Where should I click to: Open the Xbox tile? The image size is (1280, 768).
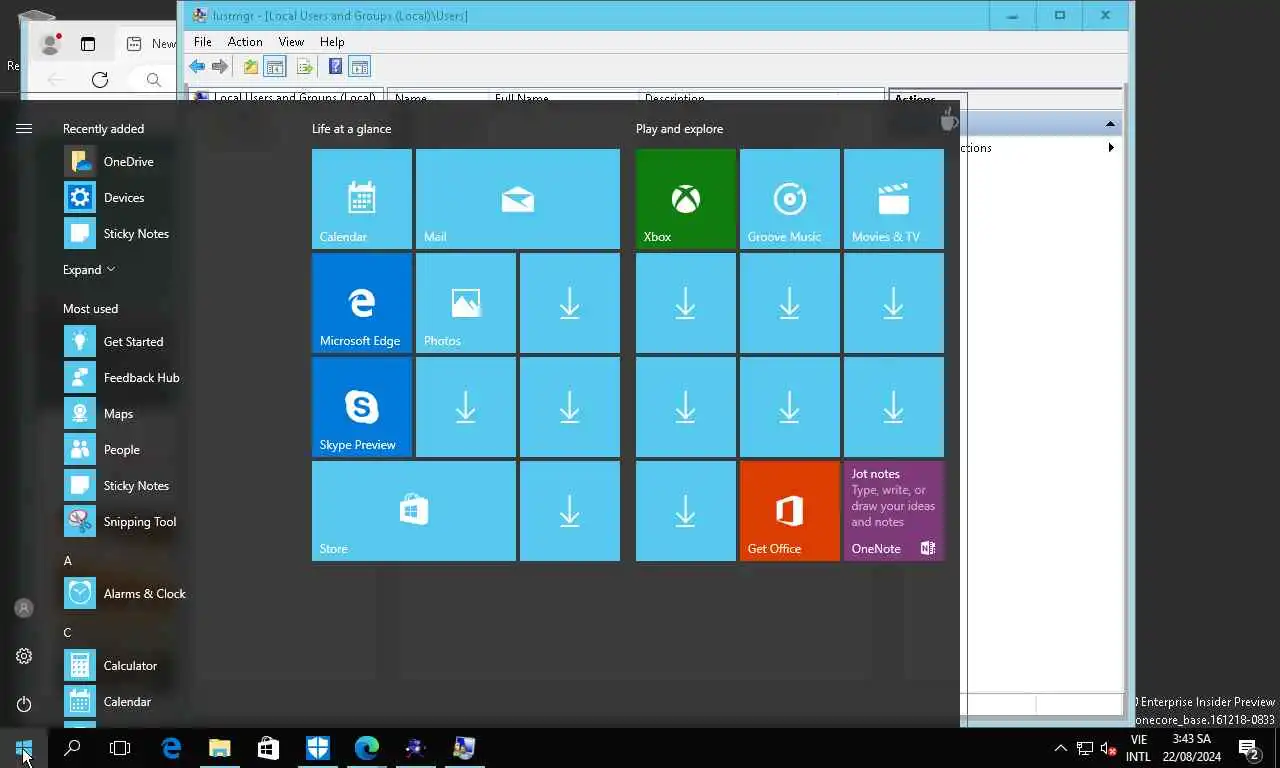[686, 199]
